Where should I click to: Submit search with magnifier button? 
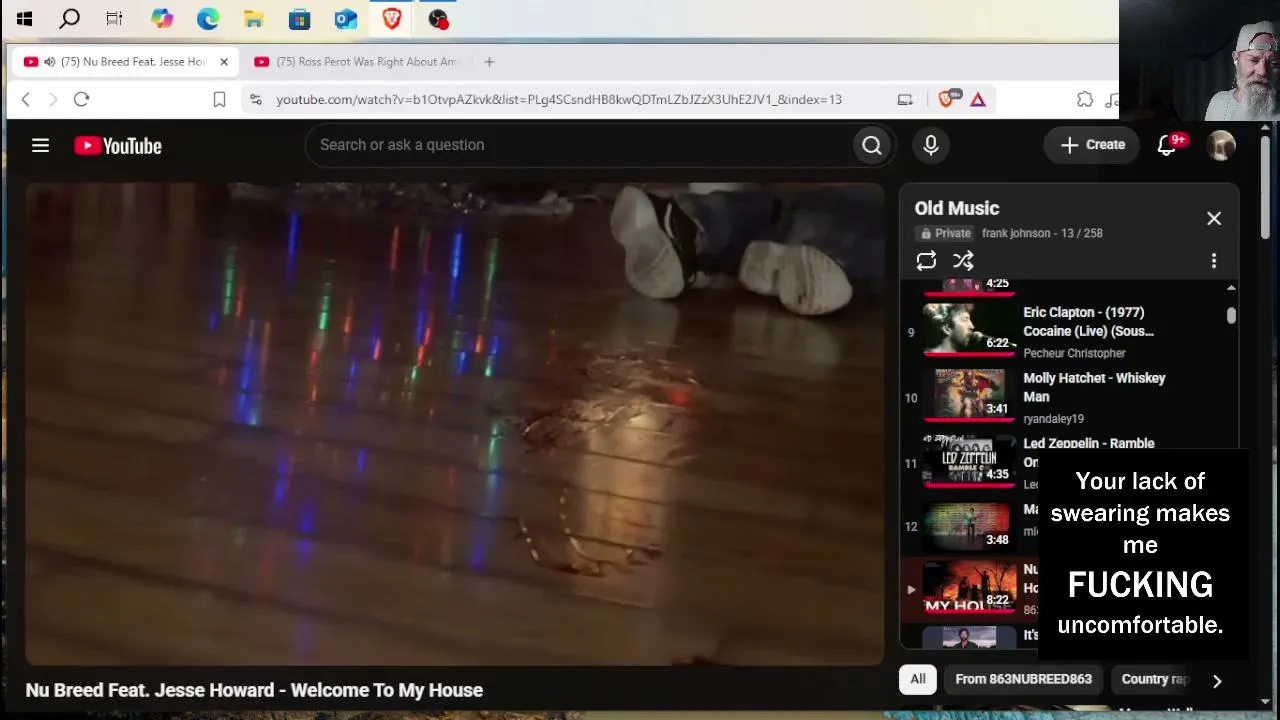click(872, 145)
